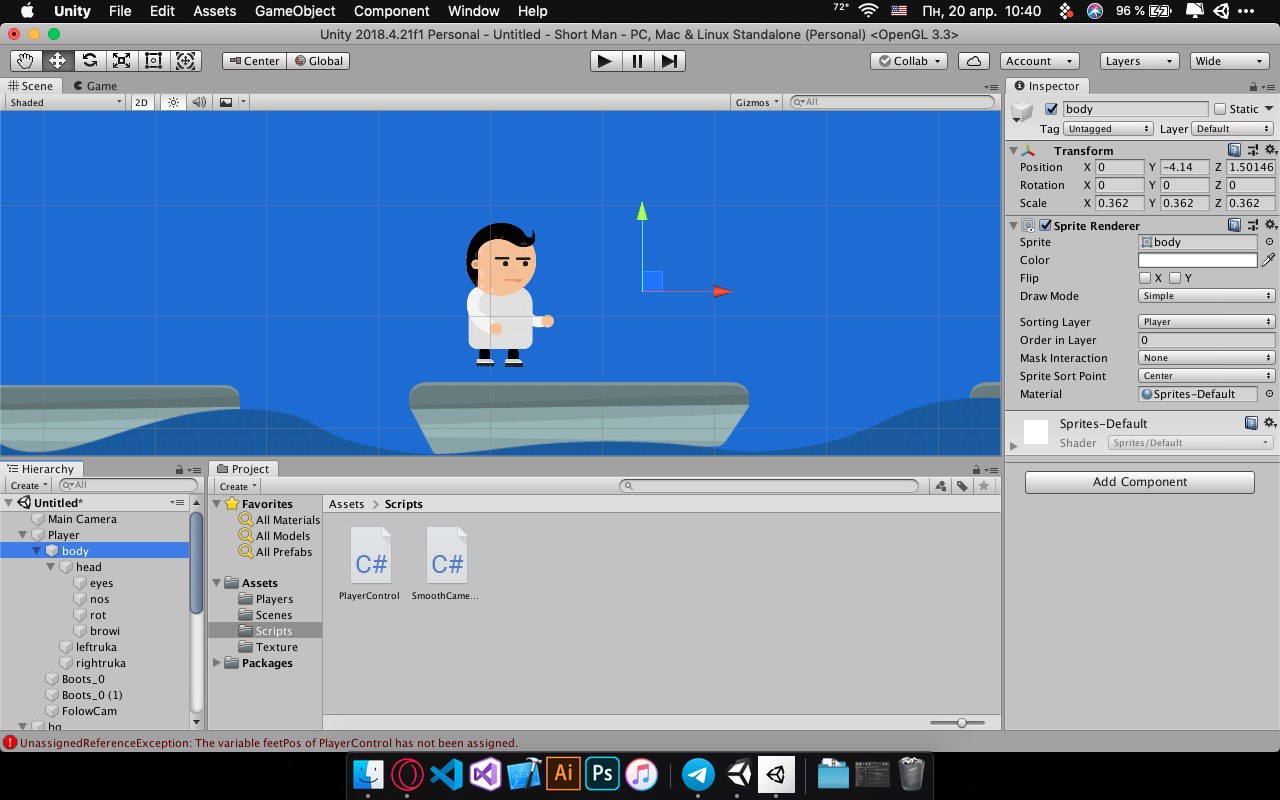Open the Sorting Layer dropdown
The height and width of the screenshot is (800, 1280).
point(1207,322)
